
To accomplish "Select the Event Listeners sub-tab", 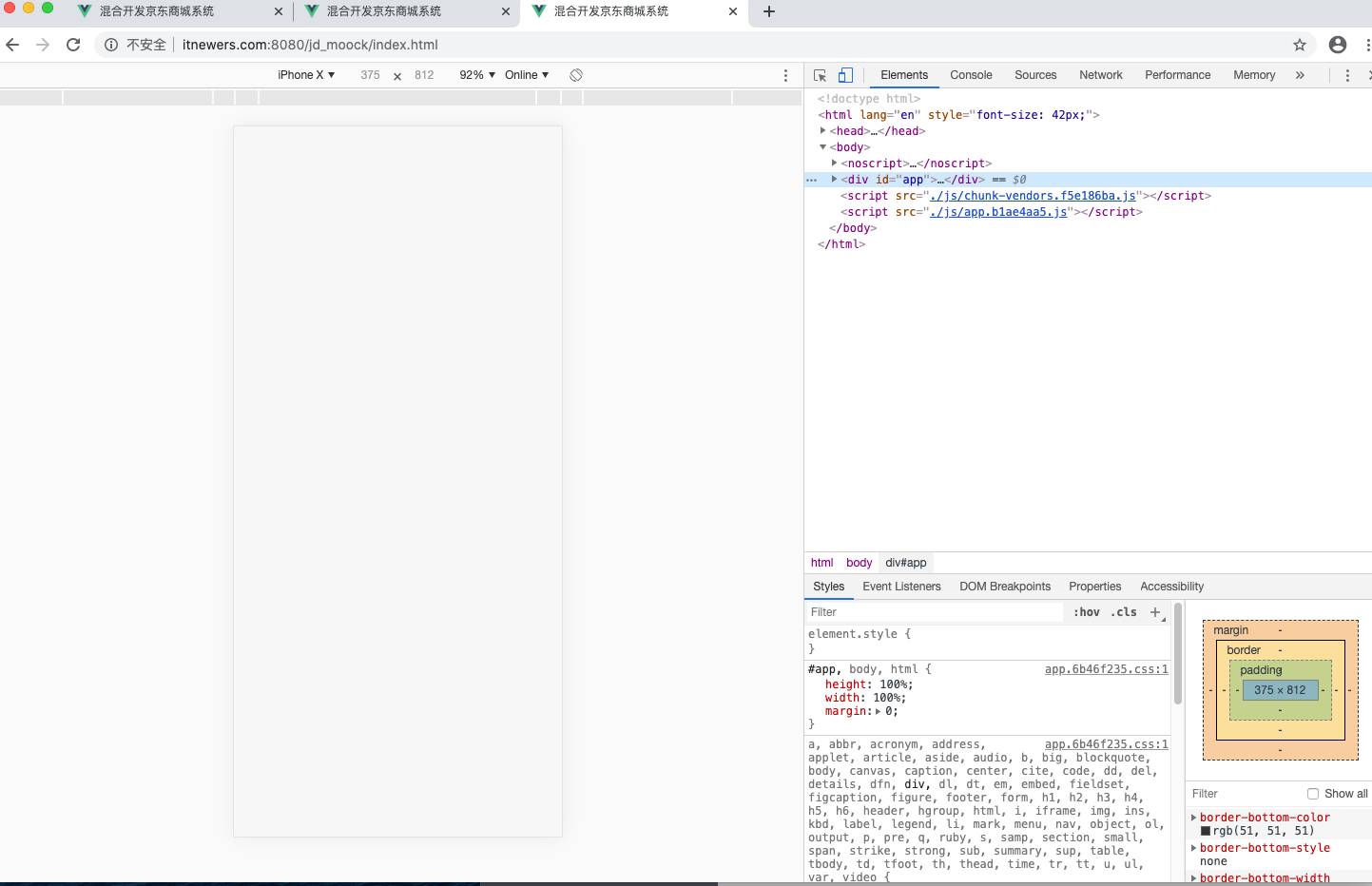I will [x=901, y=587].
